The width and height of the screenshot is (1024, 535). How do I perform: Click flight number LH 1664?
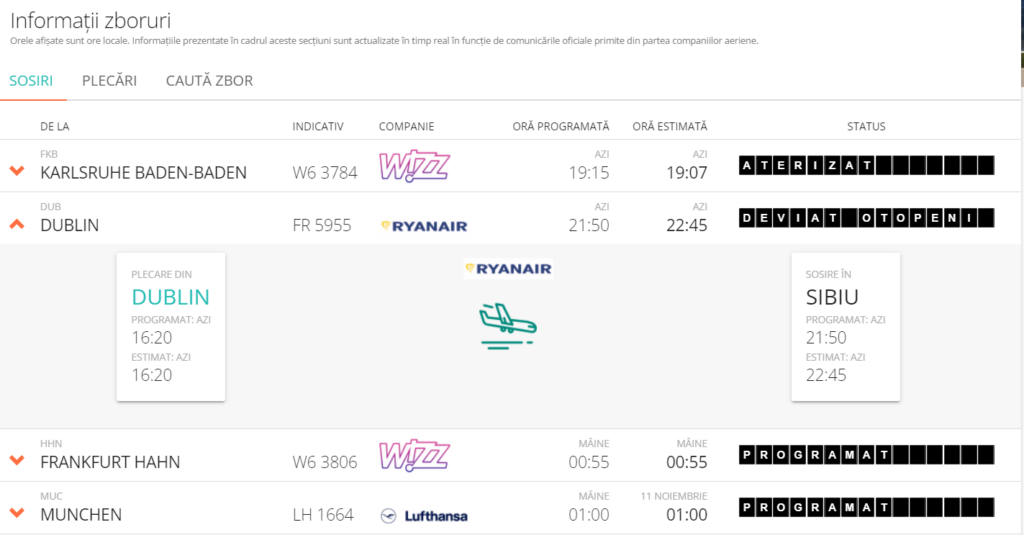click(323, 515)
